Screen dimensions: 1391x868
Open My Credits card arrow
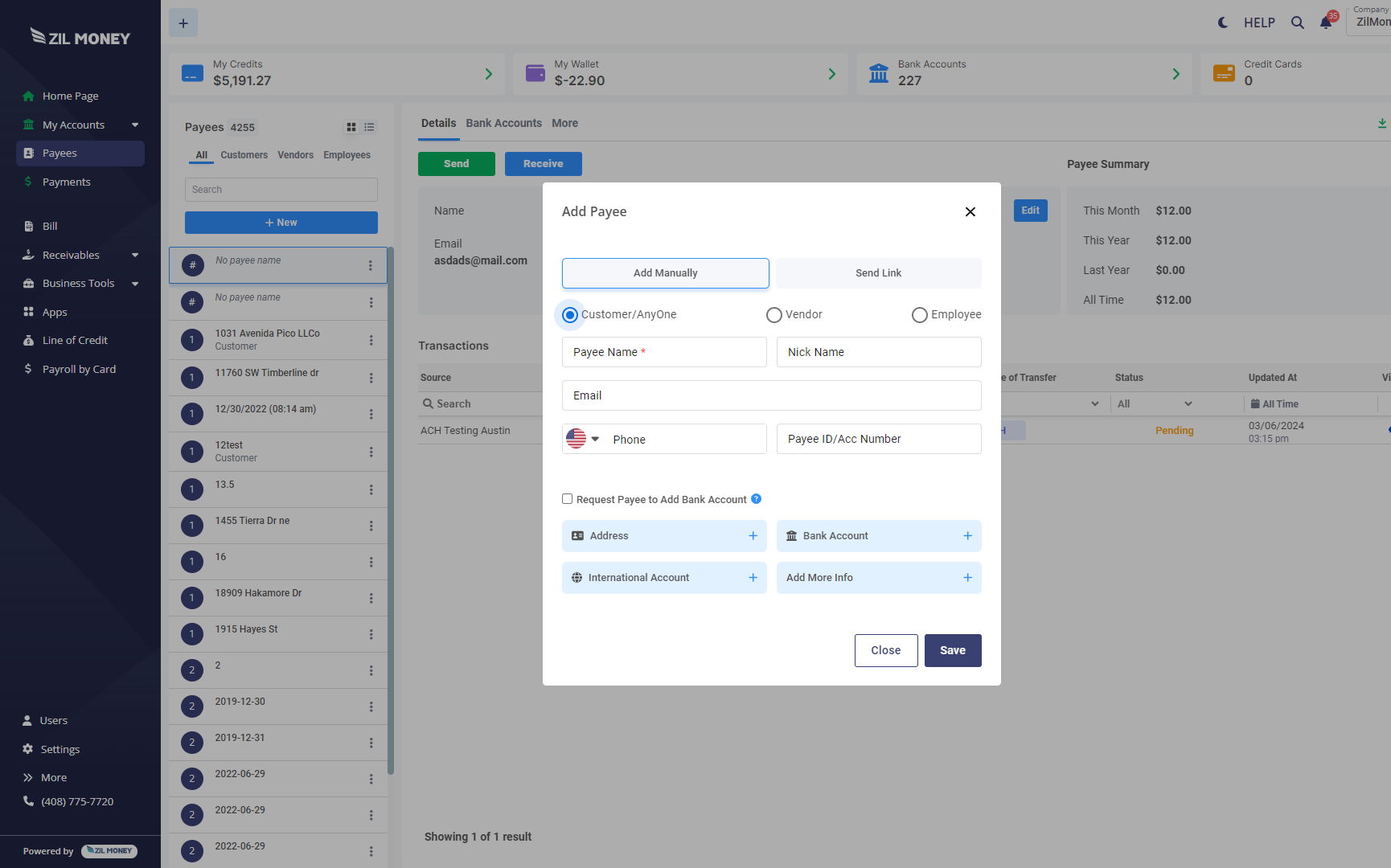pos(488,74)
